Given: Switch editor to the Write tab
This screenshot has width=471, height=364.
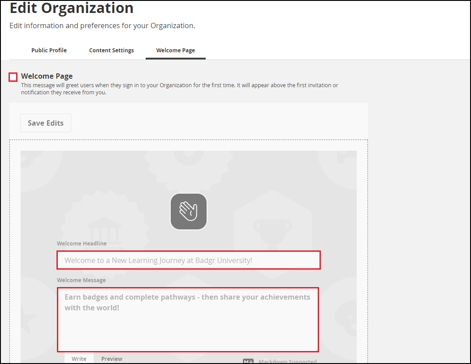Looking at the screenshot, I should [79, 359].
